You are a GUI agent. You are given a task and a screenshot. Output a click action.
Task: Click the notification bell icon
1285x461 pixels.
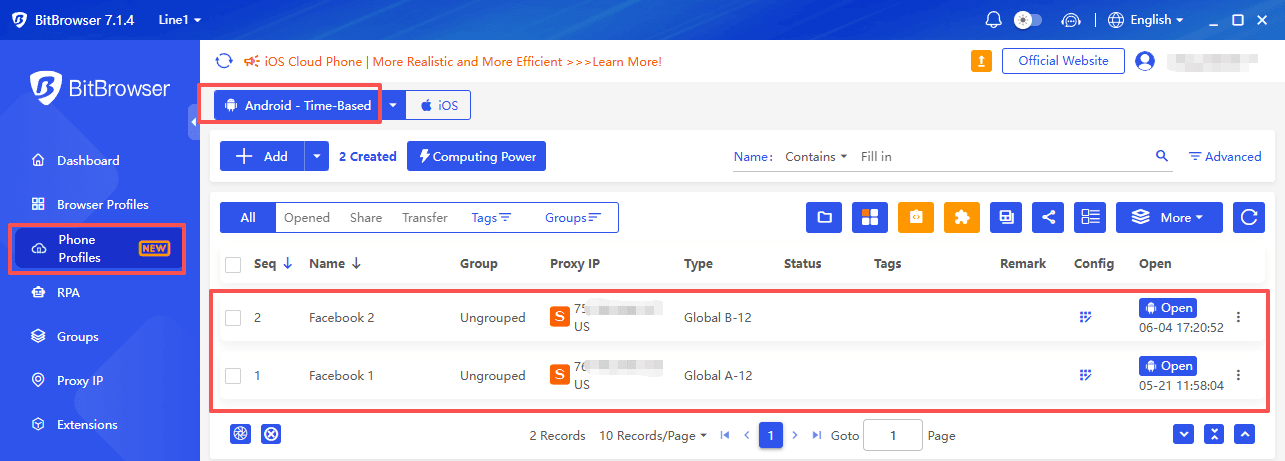tap(993, 20)
